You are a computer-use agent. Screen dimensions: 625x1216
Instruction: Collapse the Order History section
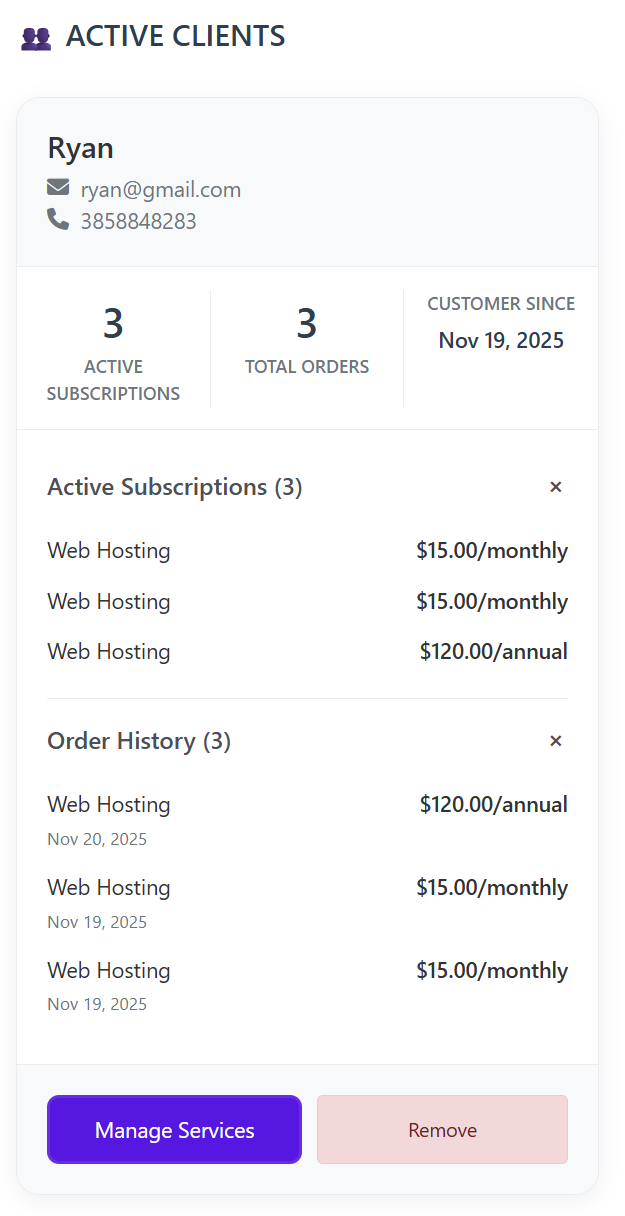[x=555, y=741]
